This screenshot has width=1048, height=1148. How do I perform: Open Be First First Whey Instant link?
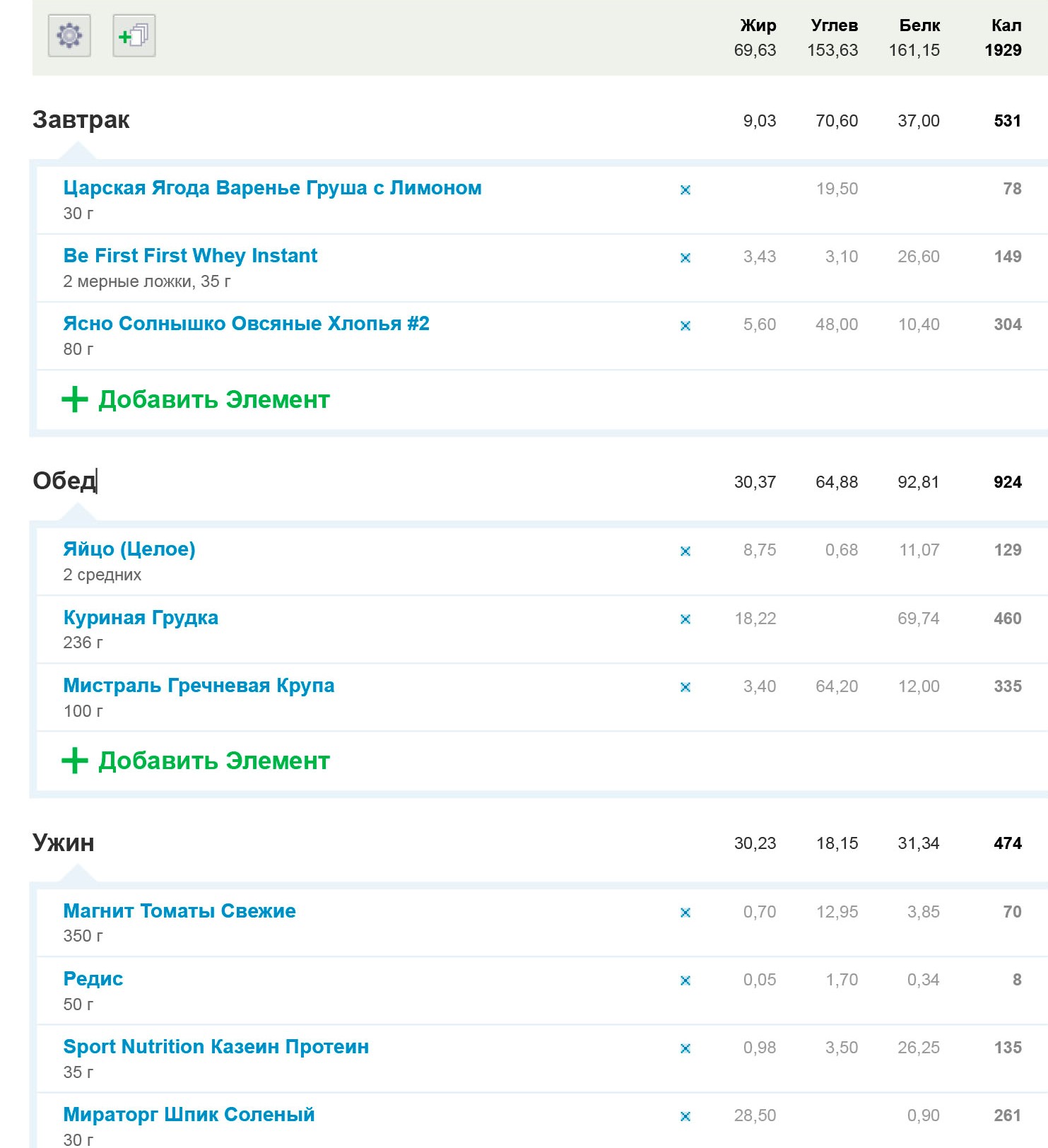click(190, 255)
